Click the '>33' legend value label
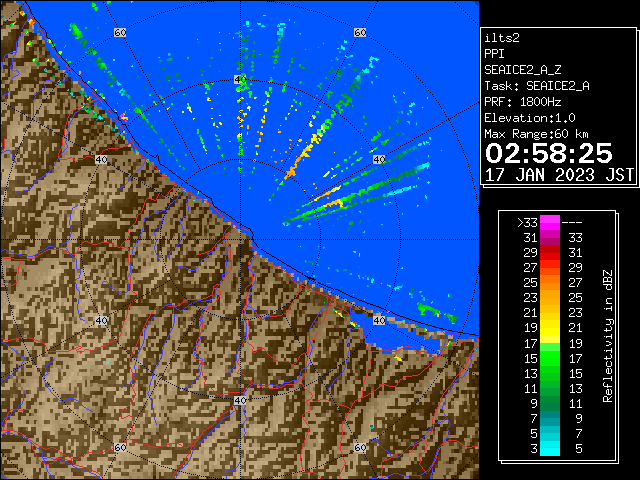The height and width of the screenshot is (480, 640). pos(527,223)
